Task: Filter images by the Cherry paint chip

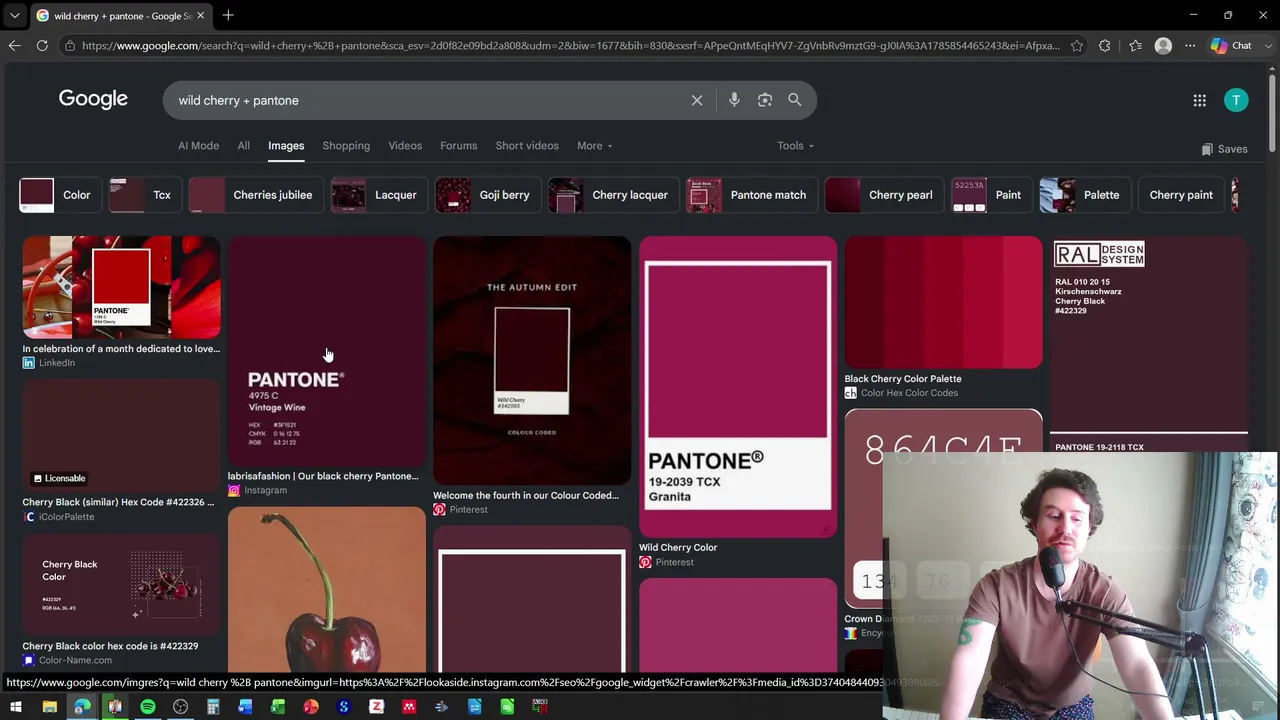Action: pos(1181,195)
